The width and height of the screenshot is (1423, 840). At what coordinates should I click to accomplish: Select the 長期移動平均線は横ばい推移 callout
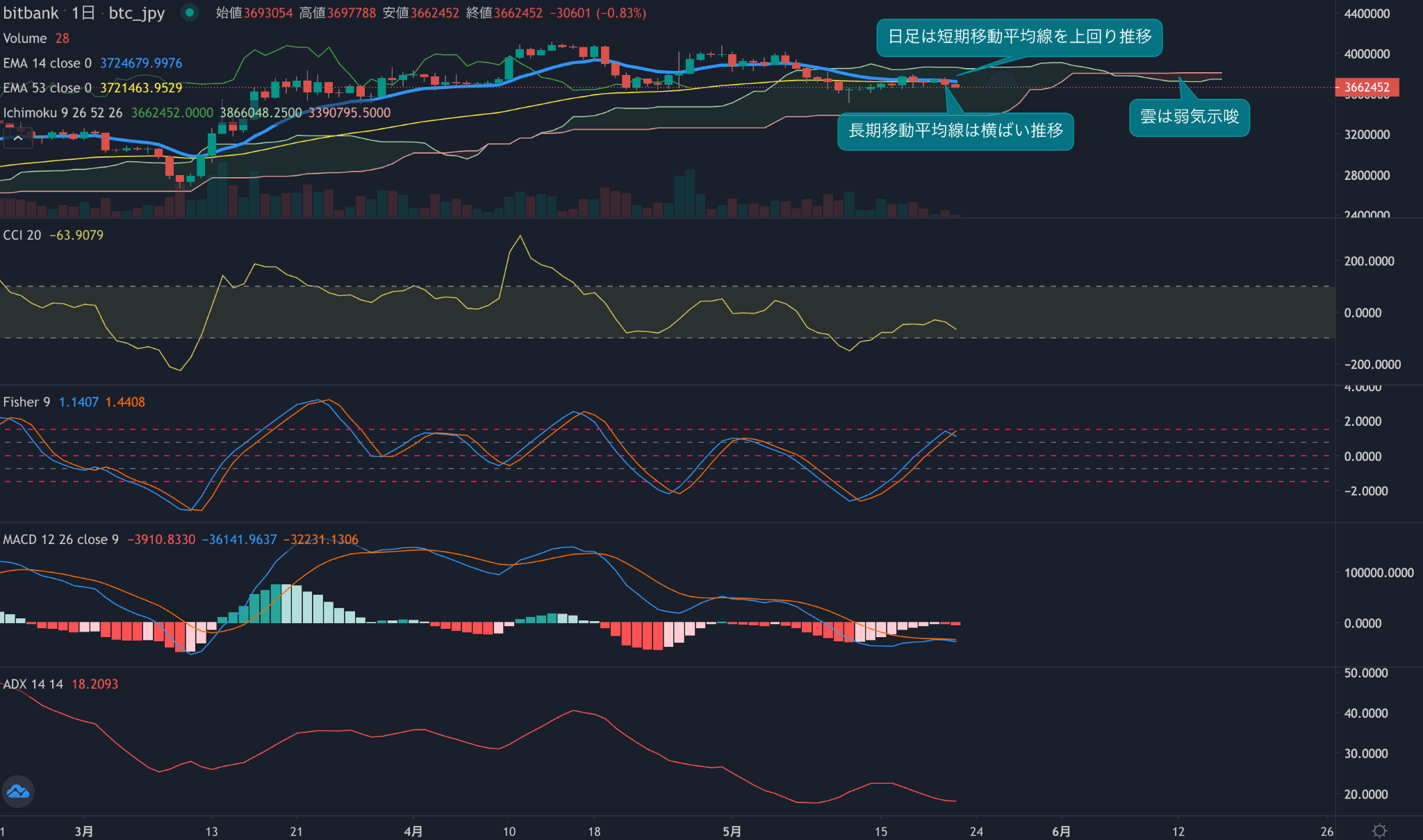tap(955, 131)
